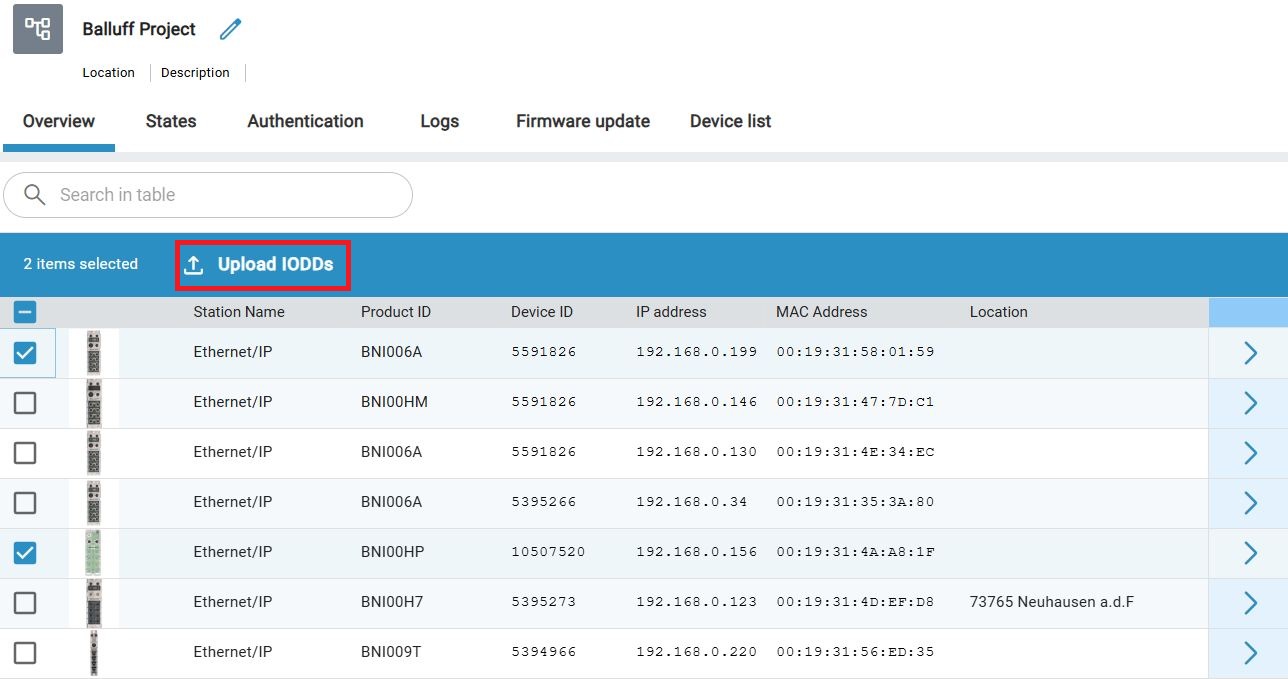Uncheck the row with IP 192.168.0.199
1288x679 pixels.
point(25,353)
